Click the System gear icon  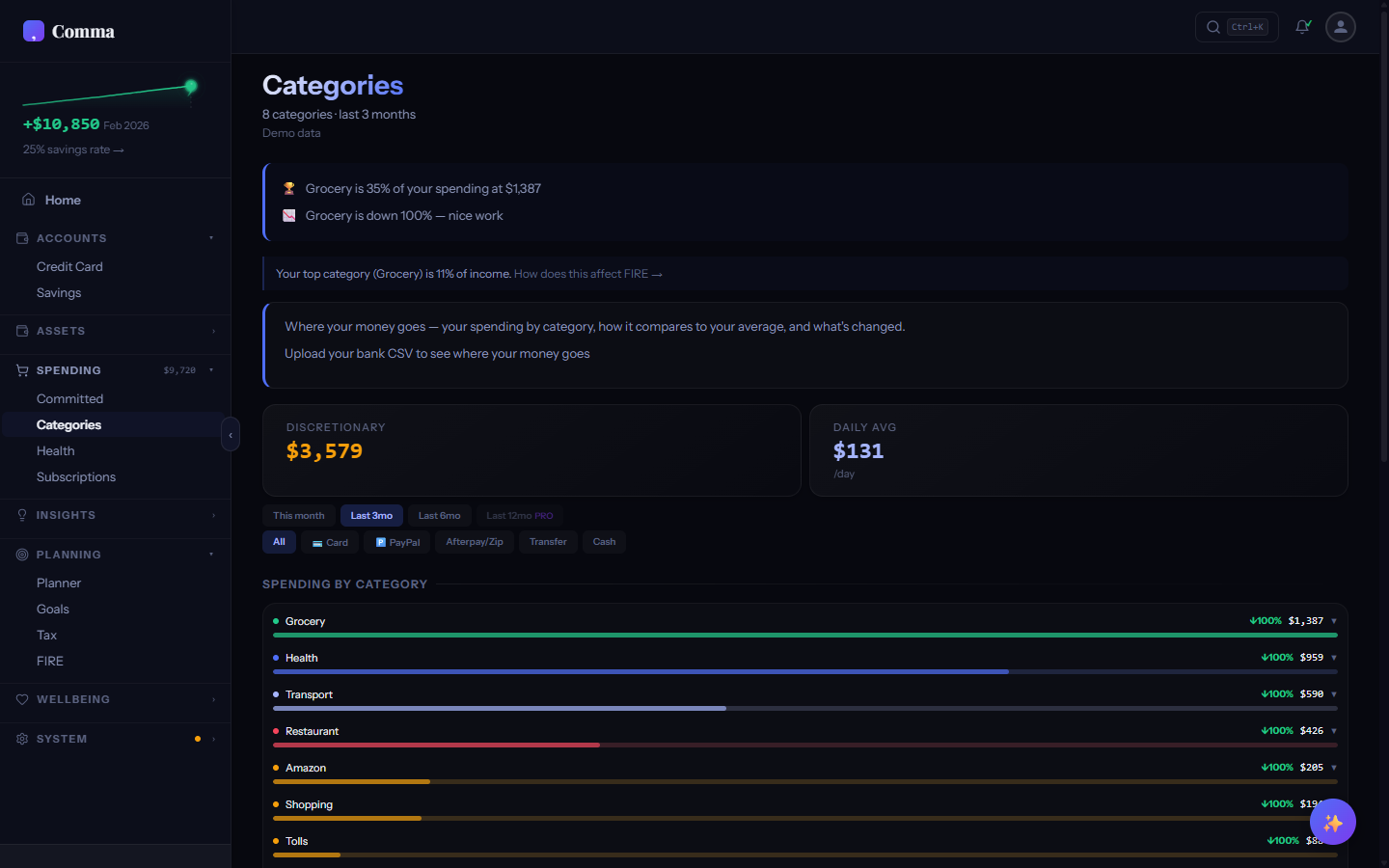[x=20, y=739]
